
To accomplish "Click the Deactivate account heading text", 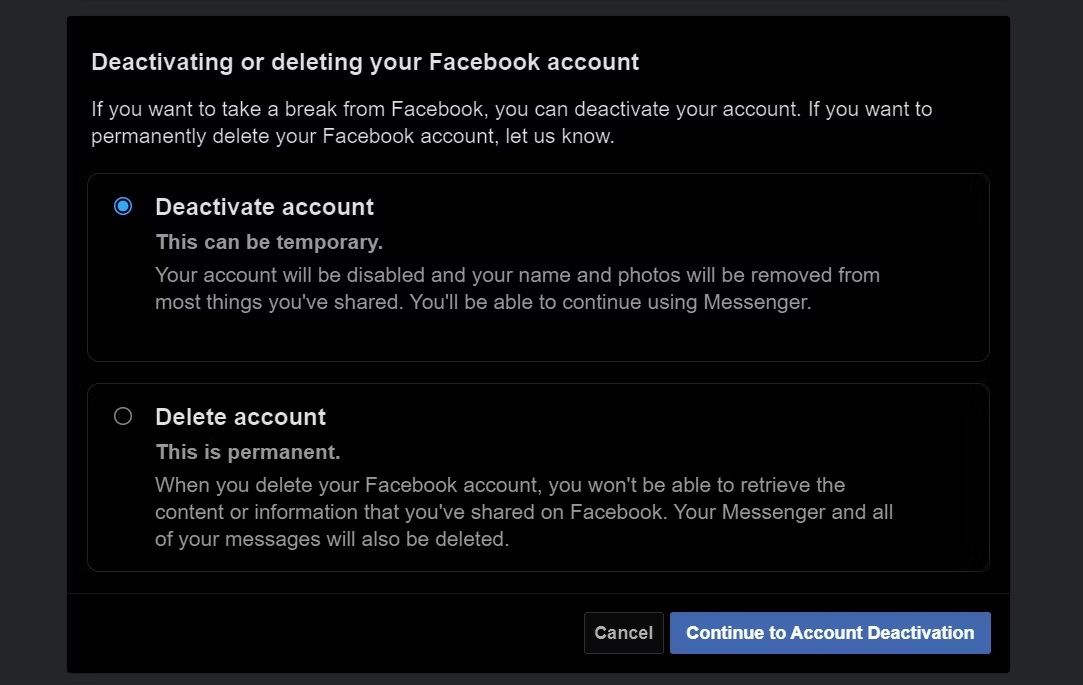I will 264,207.
